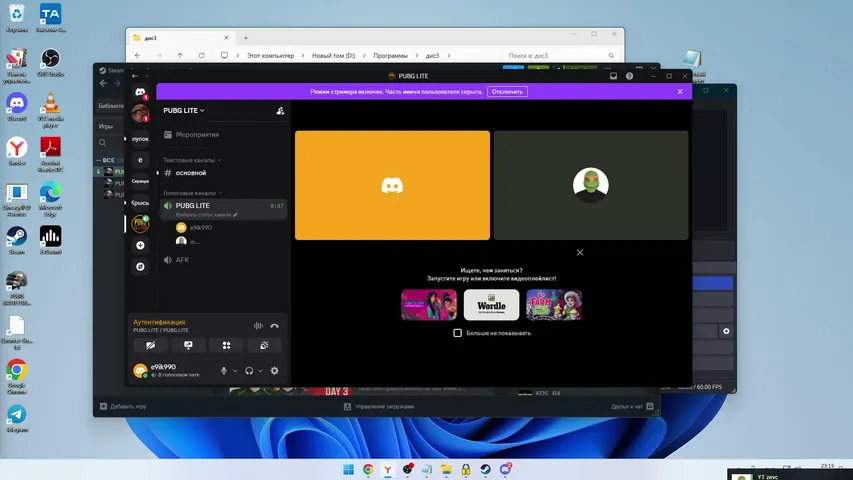Viewport: 853px width, 480px height.
Task: Collapse the Голосовые каналы category
Action: pos(193,193)
